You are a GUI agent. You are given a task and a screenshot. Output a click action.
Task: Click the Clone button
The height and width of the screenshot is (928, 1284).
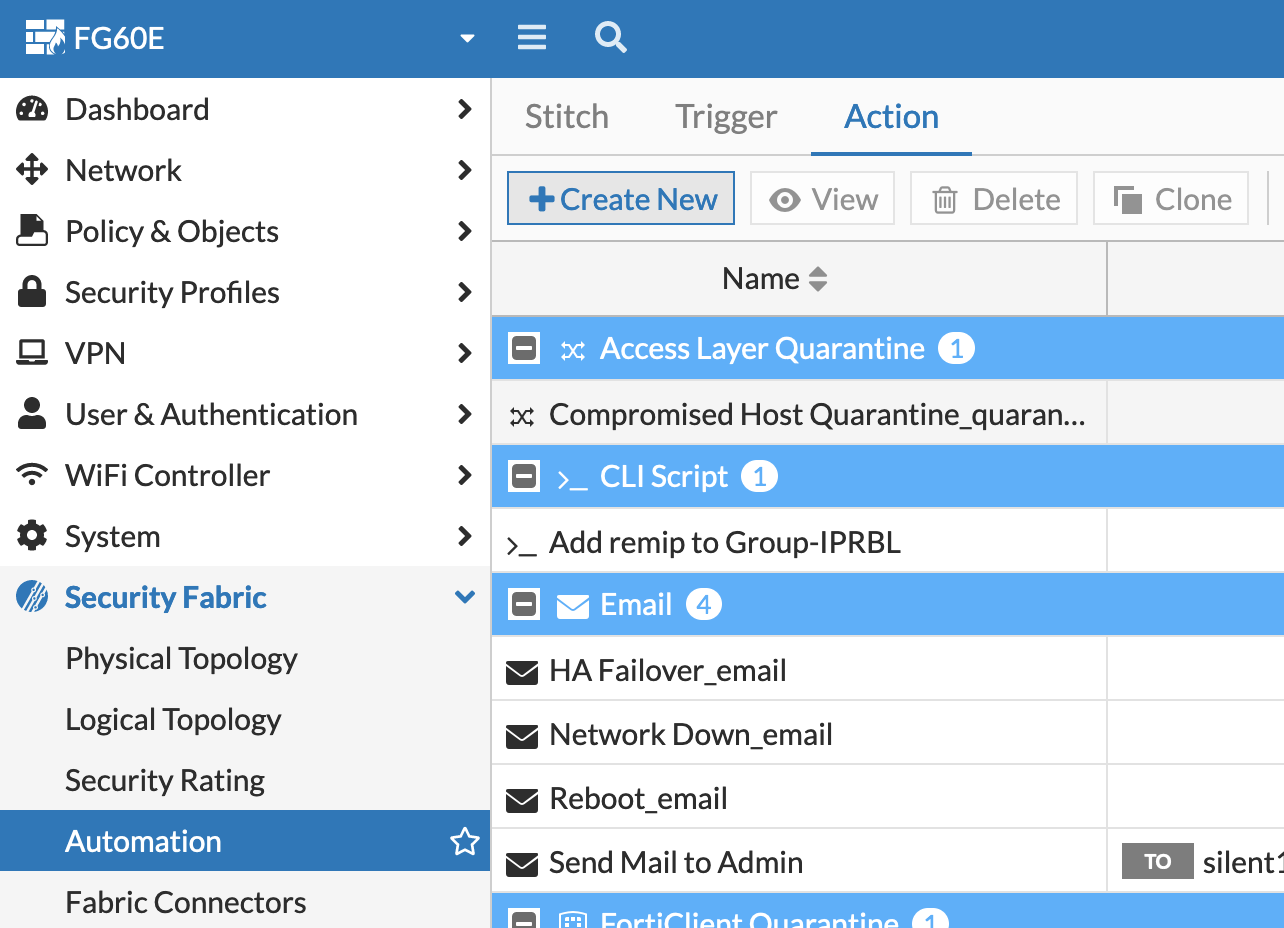[1171, 199]
